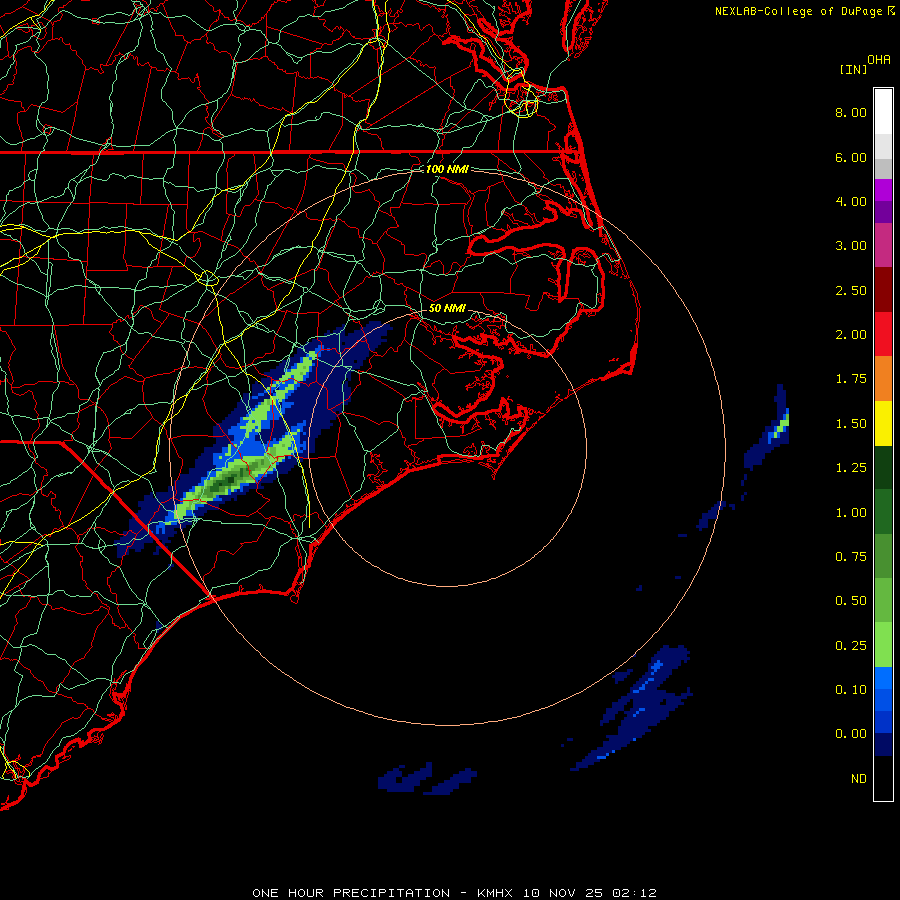Image resolution: width=900 pixels, height=900 pixels.
Task: Click the 8.00 legend value
Action: (x=851, y=112)
